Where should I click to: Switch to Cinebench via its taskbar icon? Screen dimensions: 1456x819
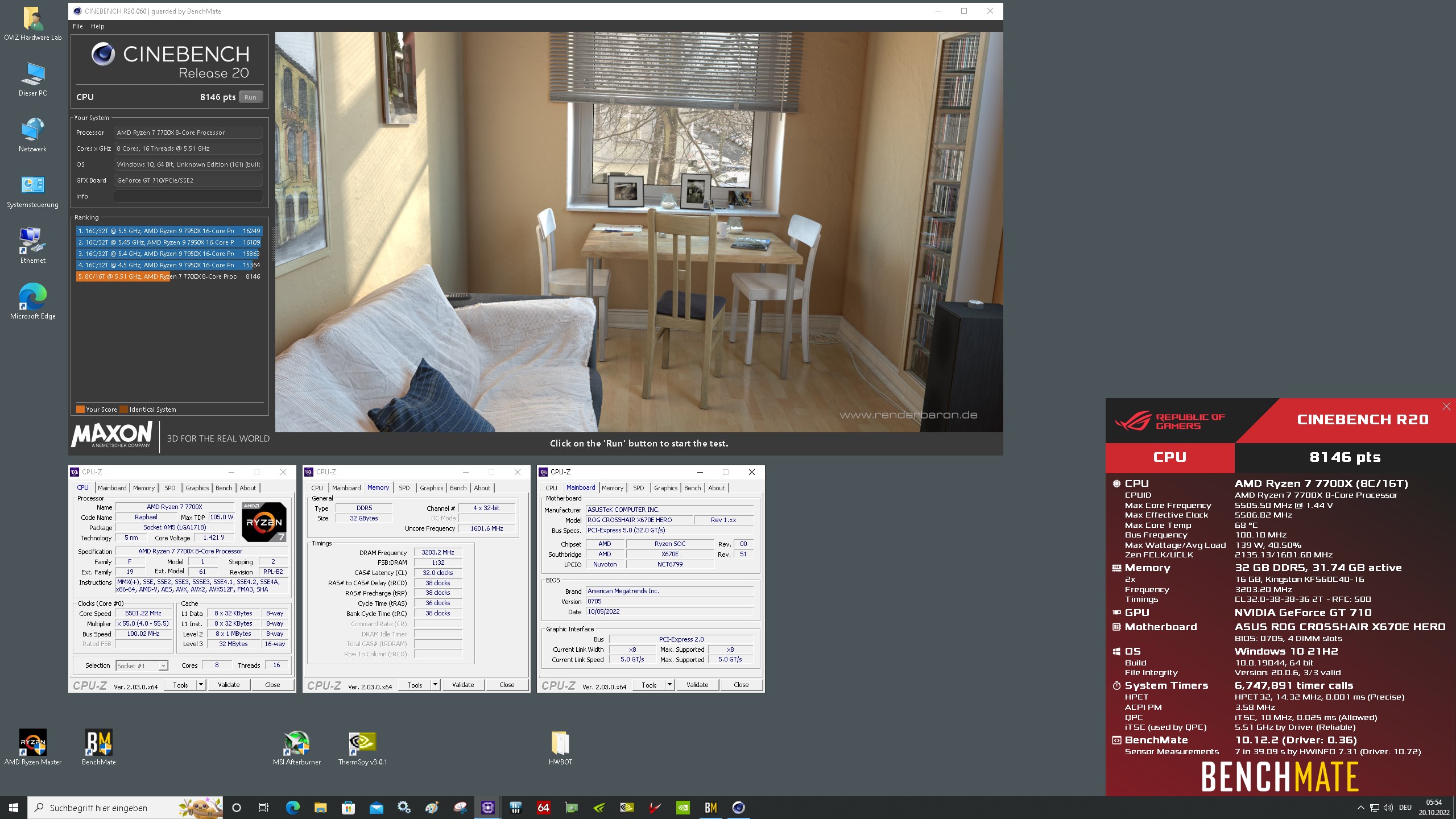(x=738, y=808)
